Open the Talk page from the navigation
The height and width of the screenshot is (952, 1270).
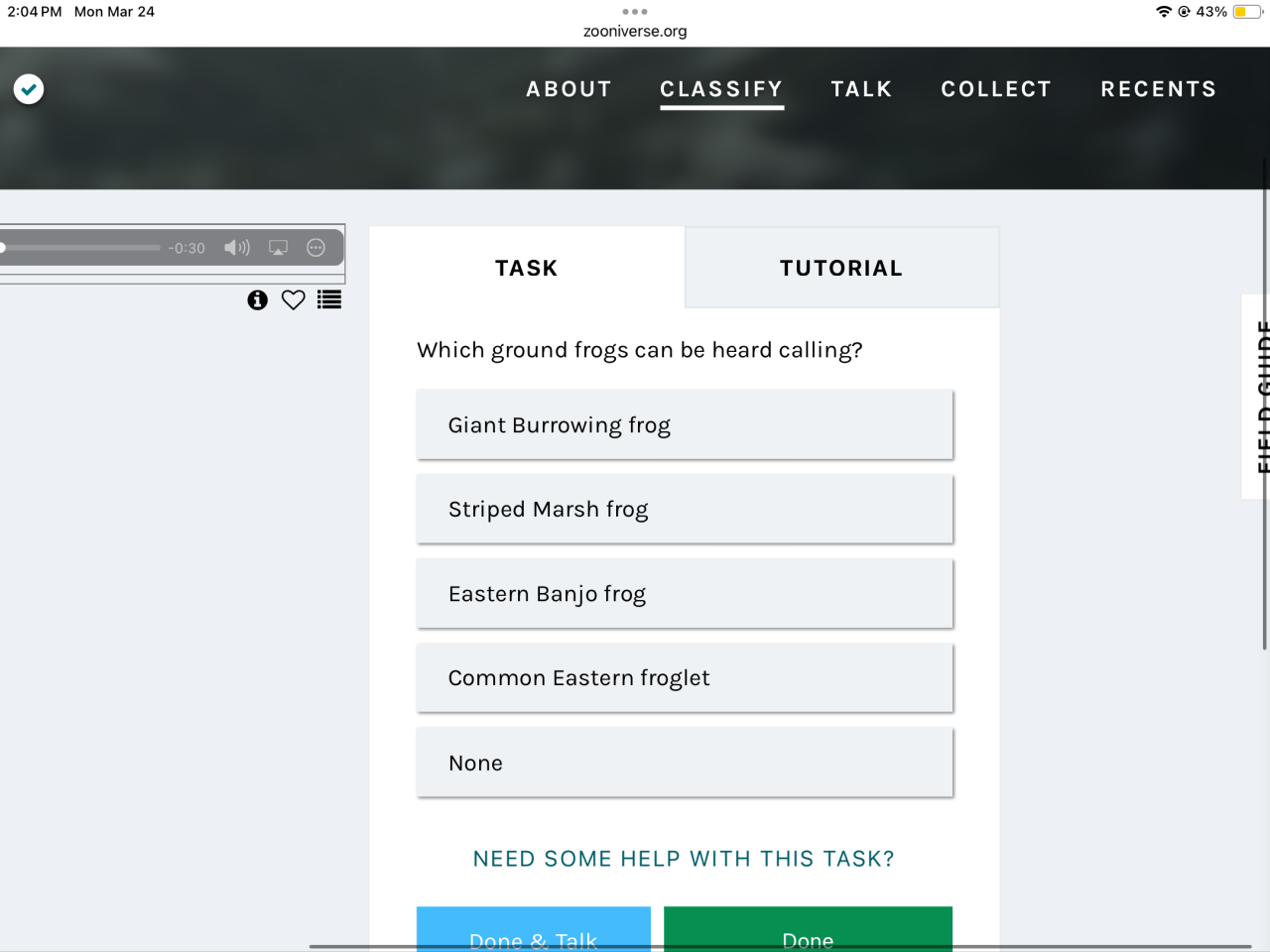[861, 89]
